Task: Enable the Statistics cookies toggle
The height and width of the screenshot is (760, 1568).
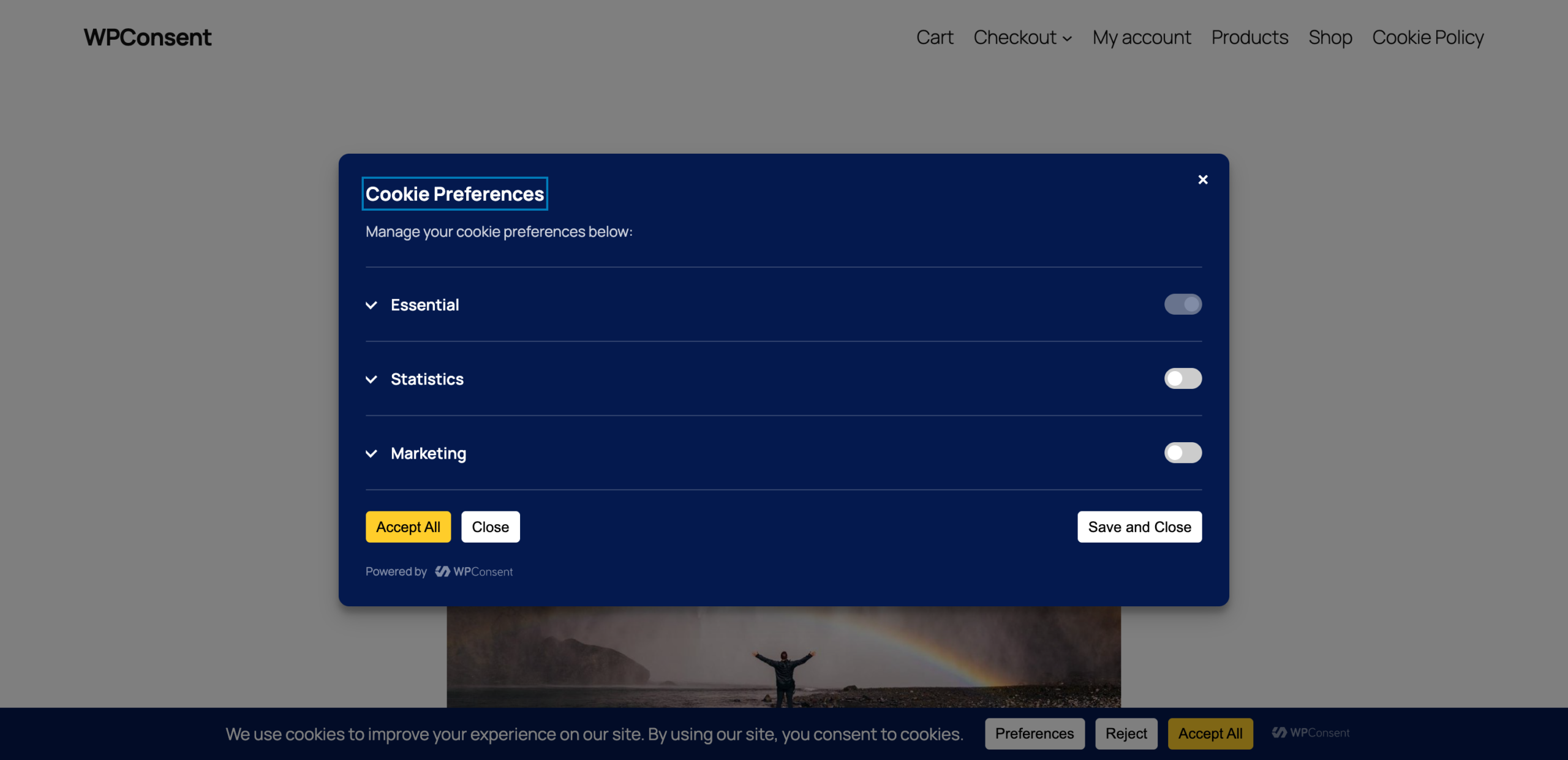Action: coord(1183,378)
